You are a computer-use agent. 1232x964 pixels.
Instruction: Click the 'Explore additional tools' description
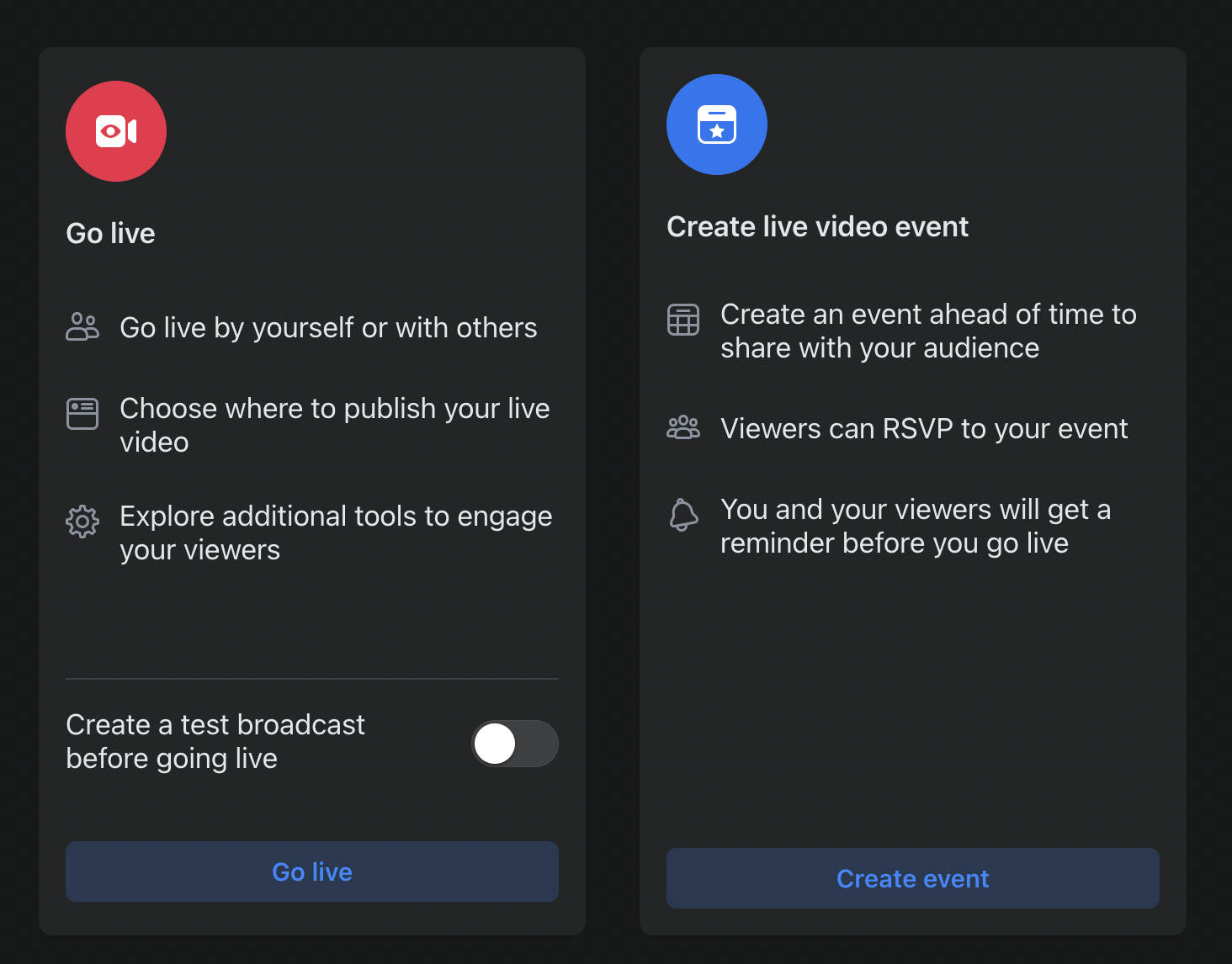point(336,532)
